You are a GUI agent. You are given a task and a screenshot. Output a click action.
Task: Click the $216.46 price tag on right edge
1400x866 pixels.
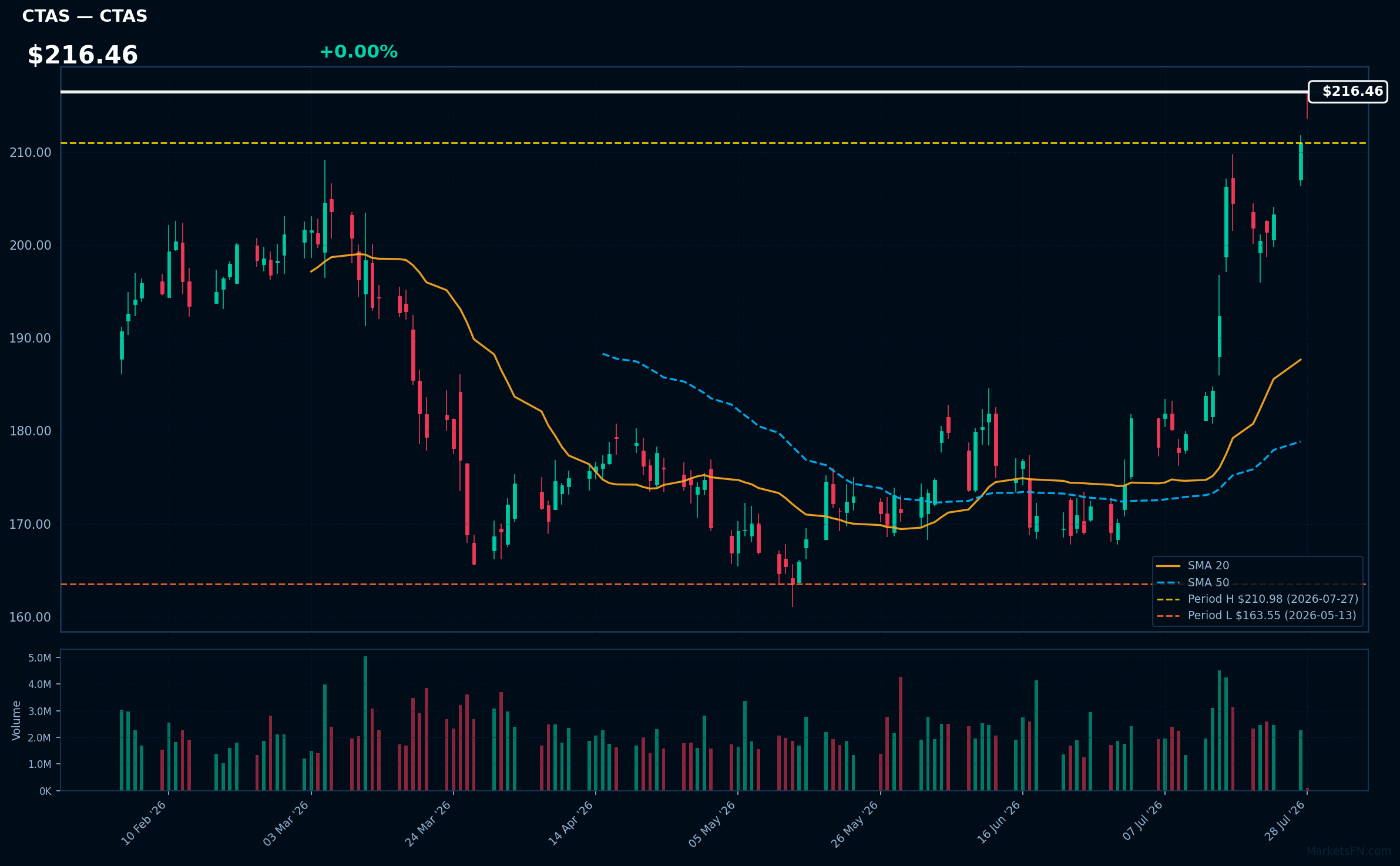point(1348,92)
